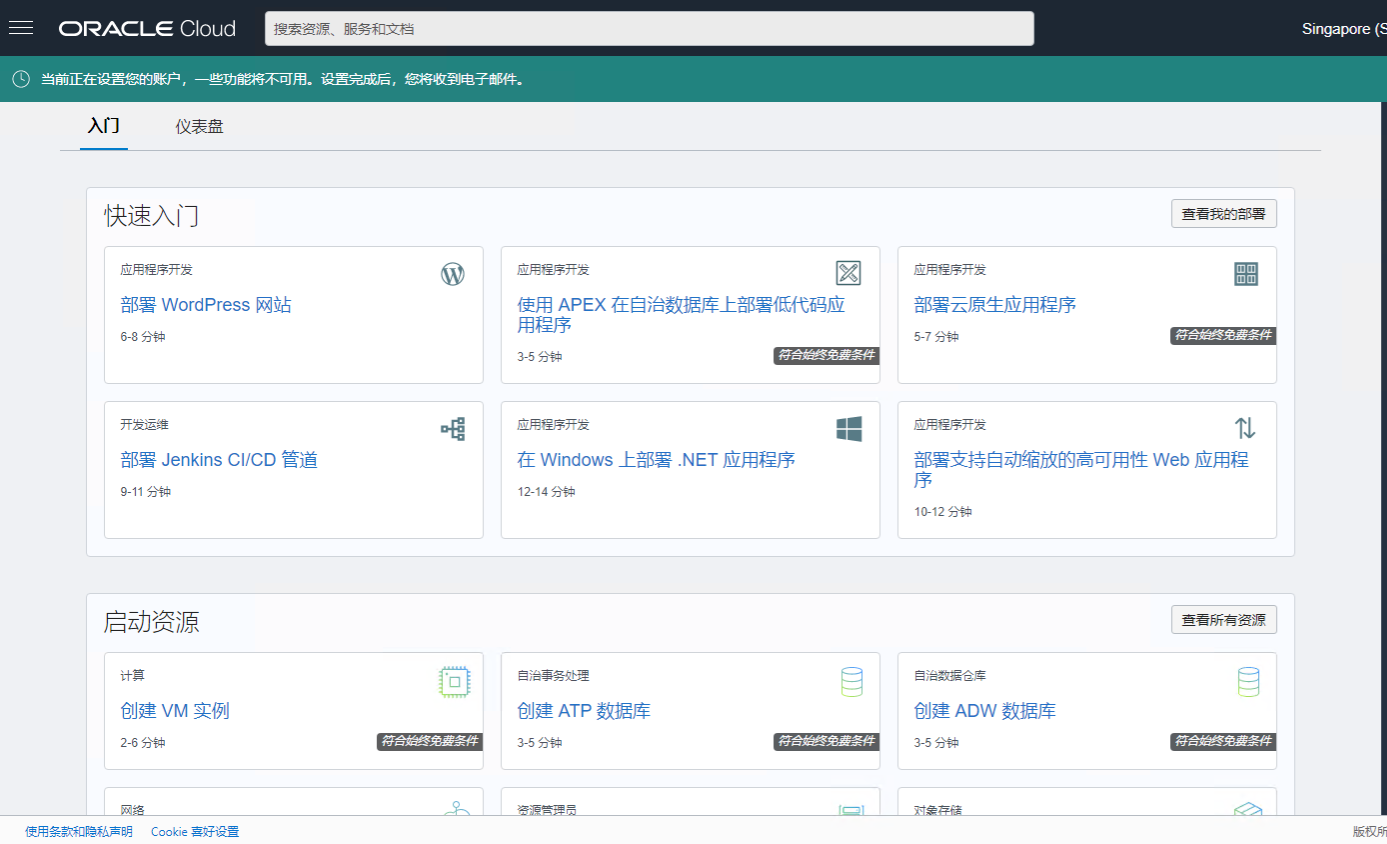
Task: Click the Oracle Cloud logo
Action: click(147, 29)
